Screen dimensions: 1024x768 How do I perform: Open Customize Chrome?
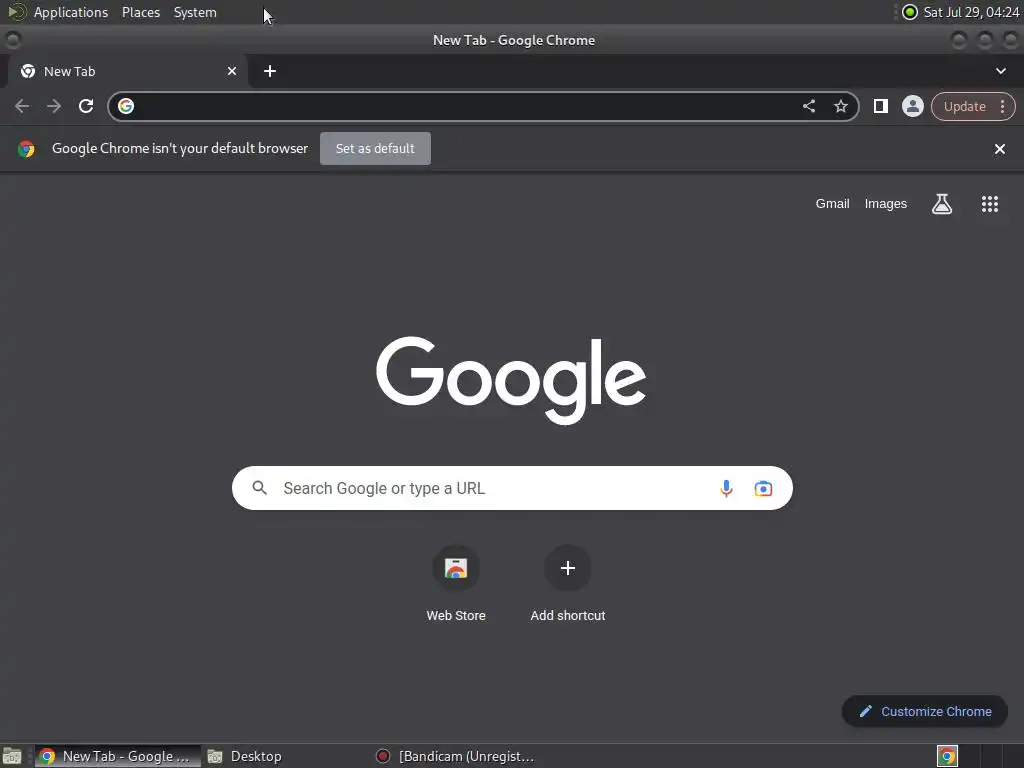925,711
